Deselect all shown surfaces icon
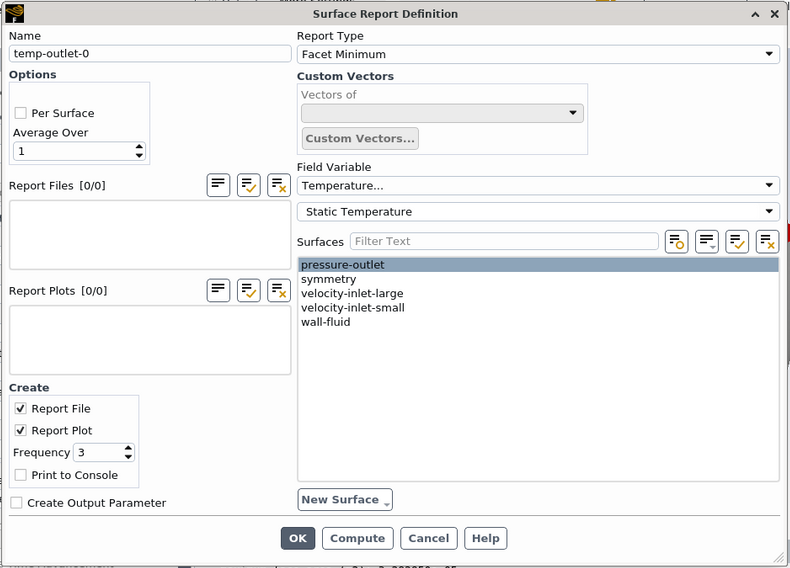This screenshot has width=790, height=568. click(x=767, y=241)
